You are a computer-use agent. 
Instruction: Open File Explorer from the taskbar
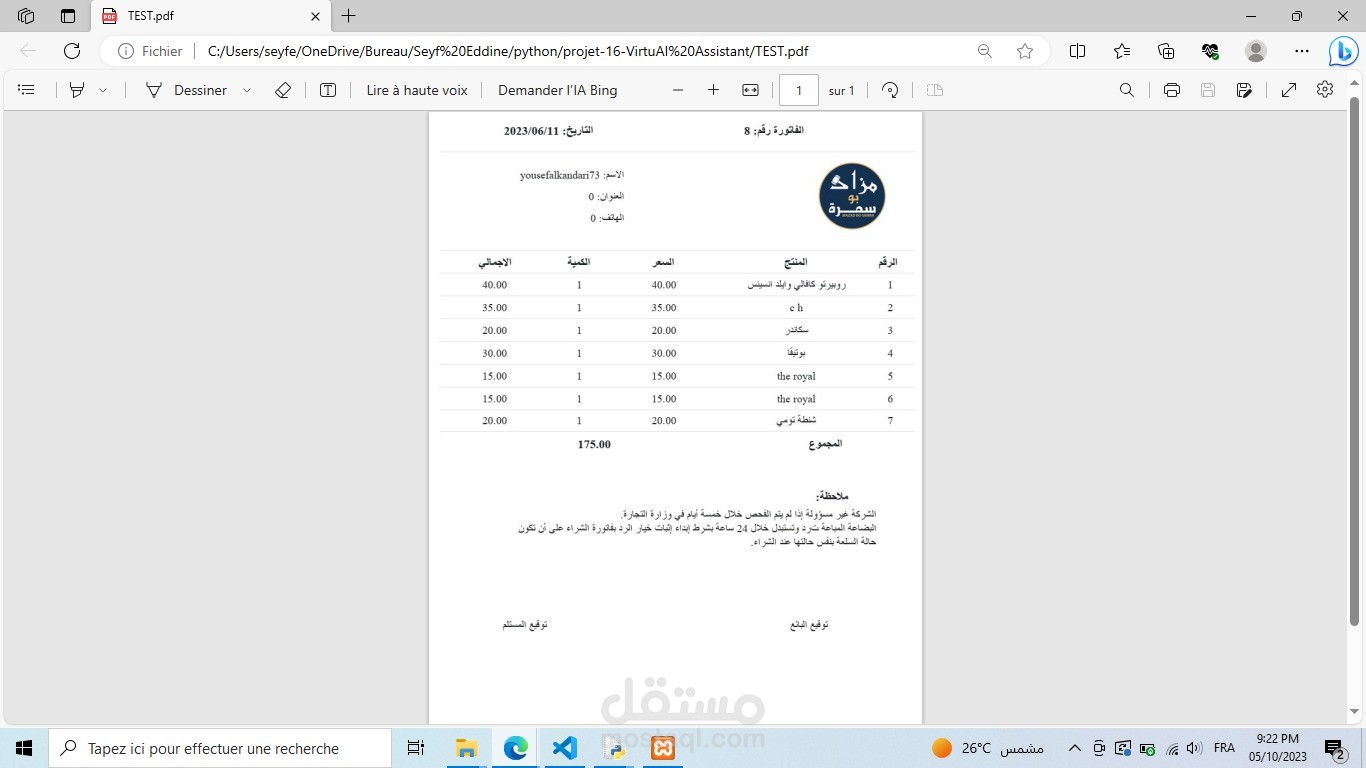point(466,748)
